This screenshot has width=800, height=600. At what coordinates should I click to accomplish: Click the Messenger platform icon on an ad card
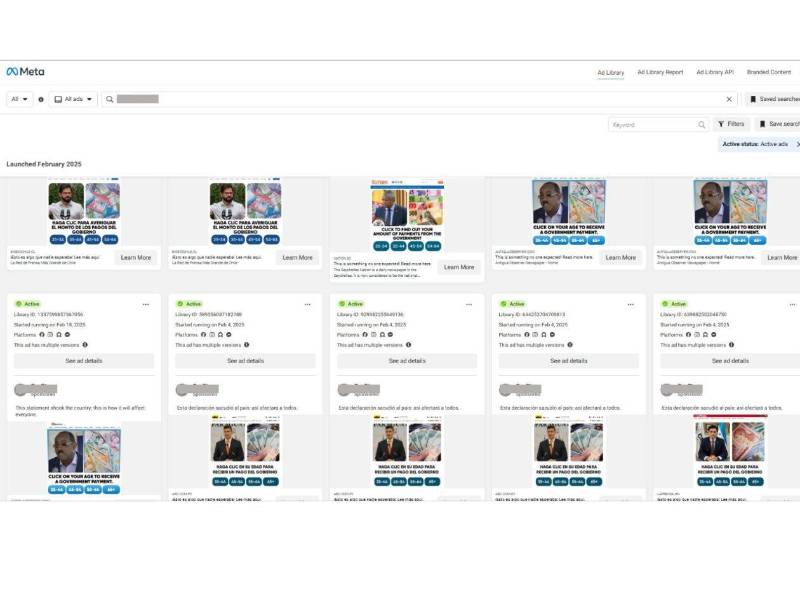pyautogui.click(x=58, y=334)
